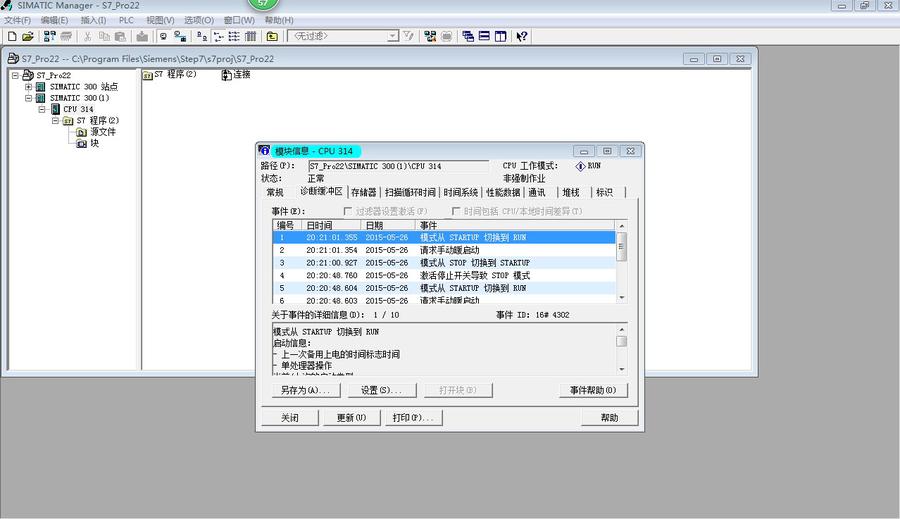The height and width of the screenshot is (519, 900).
Task: Open the 视图(V) menu
Action: tap(160, 20)
